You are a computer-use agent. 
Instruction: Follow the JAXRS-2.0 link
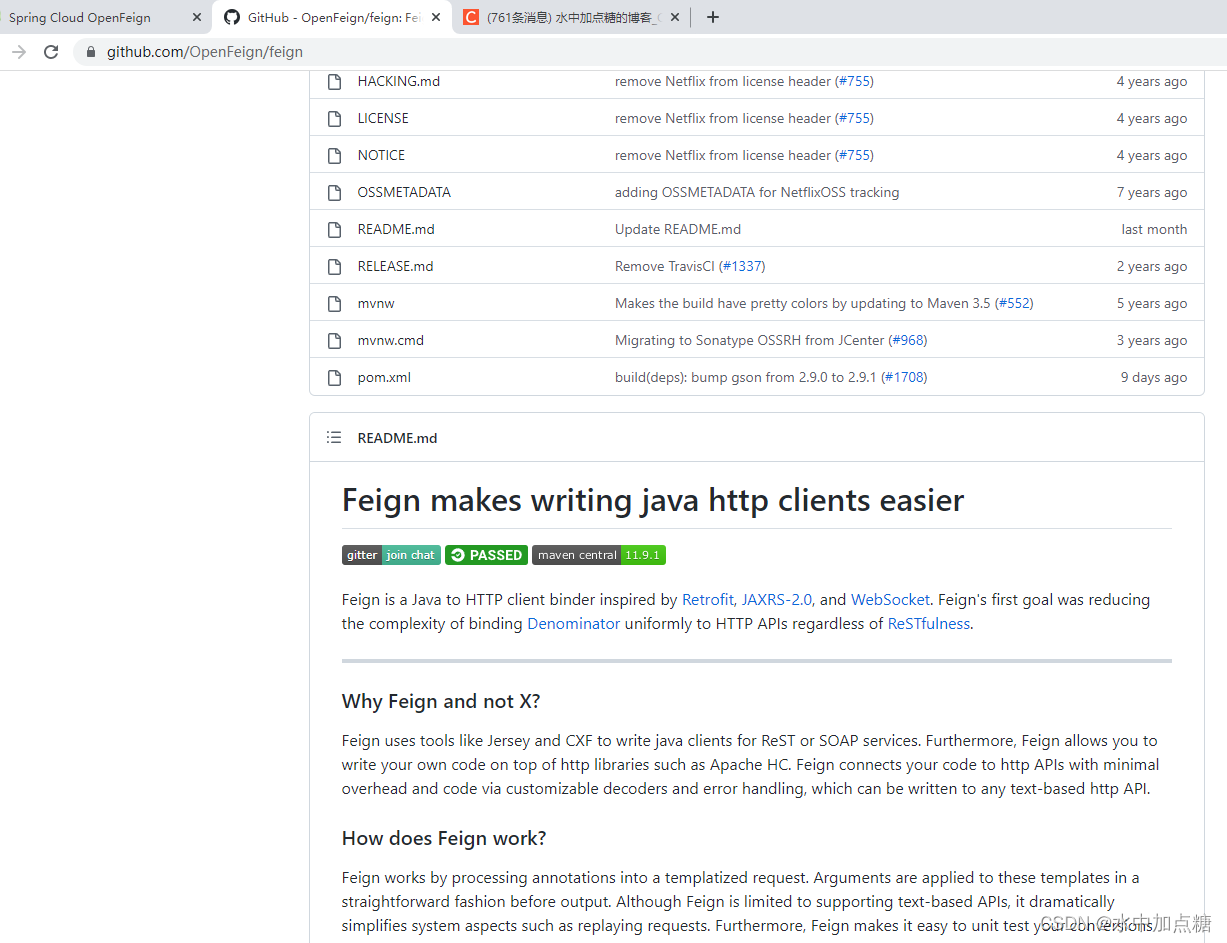pos(777,600)
